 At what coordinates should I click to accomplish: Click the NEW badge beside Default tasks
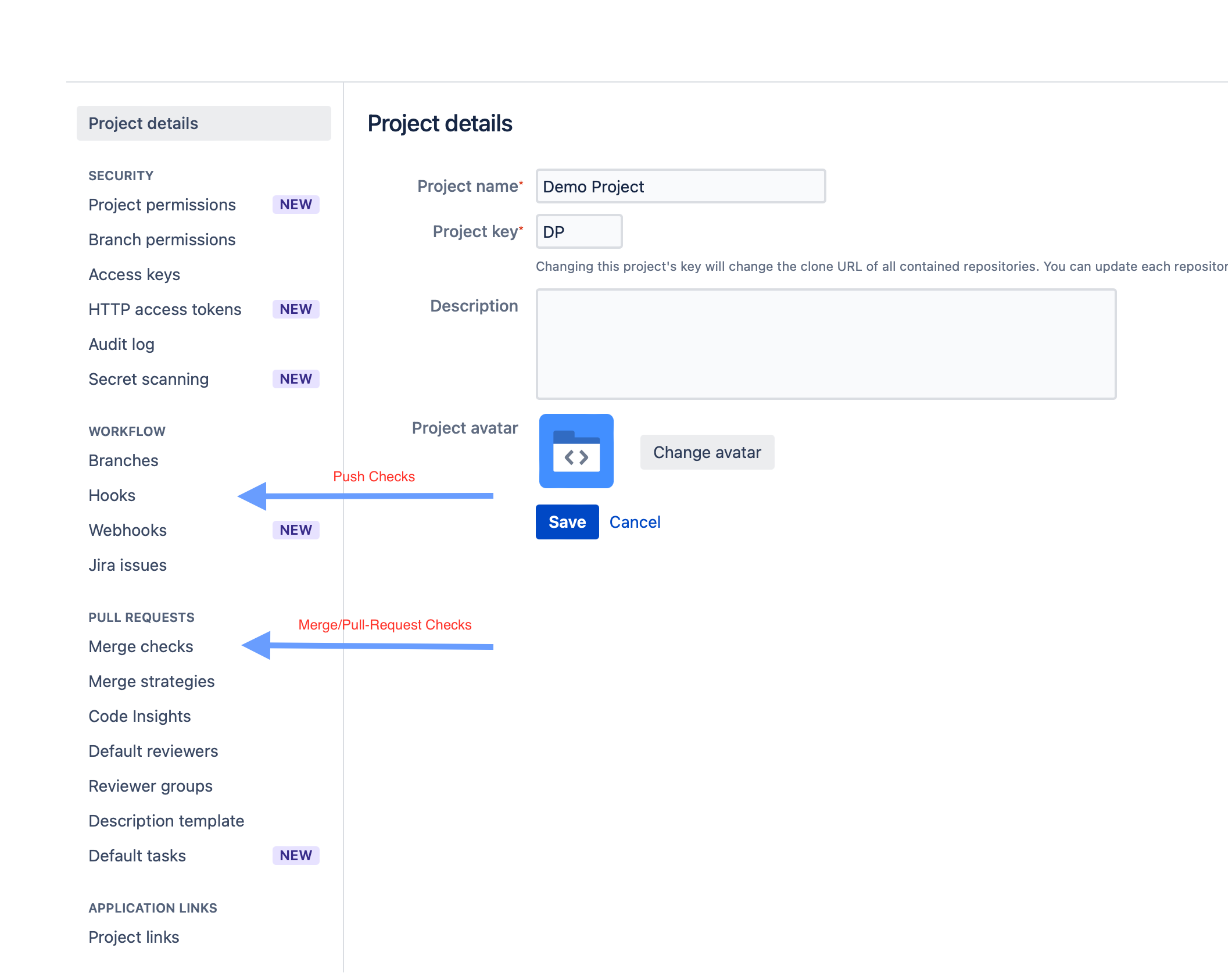pos(296,856)
